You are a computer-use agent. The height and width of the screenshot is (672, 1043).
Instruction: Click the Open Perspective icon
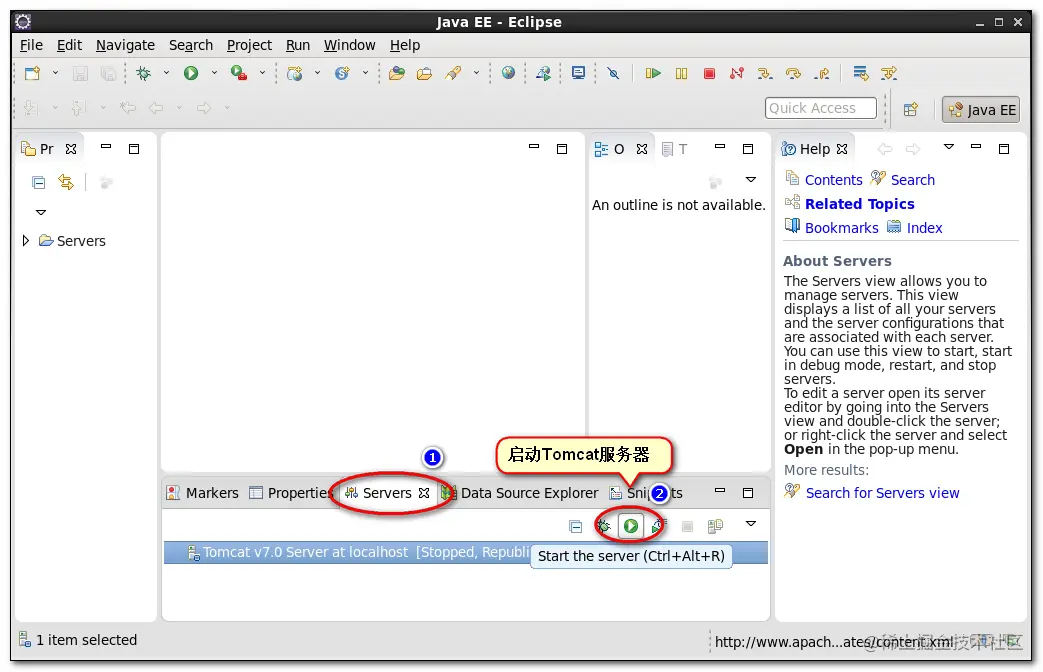click(x=911, y=109)
